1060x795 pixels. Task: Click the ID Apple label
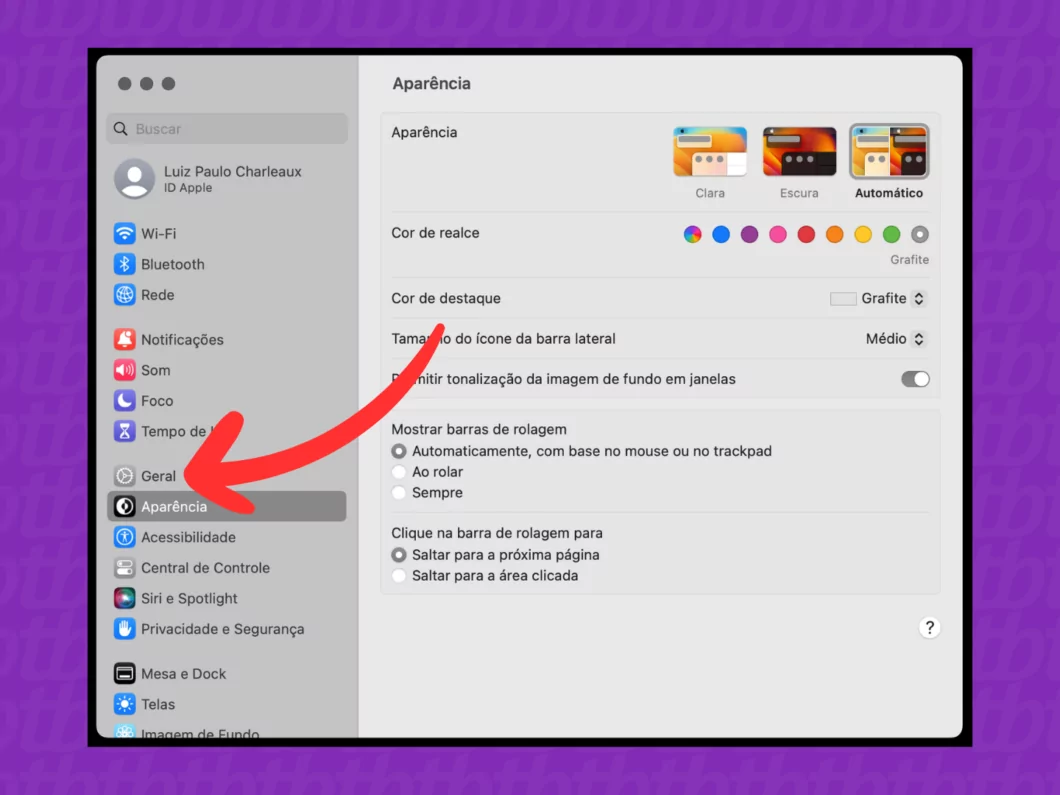(188, 188)
